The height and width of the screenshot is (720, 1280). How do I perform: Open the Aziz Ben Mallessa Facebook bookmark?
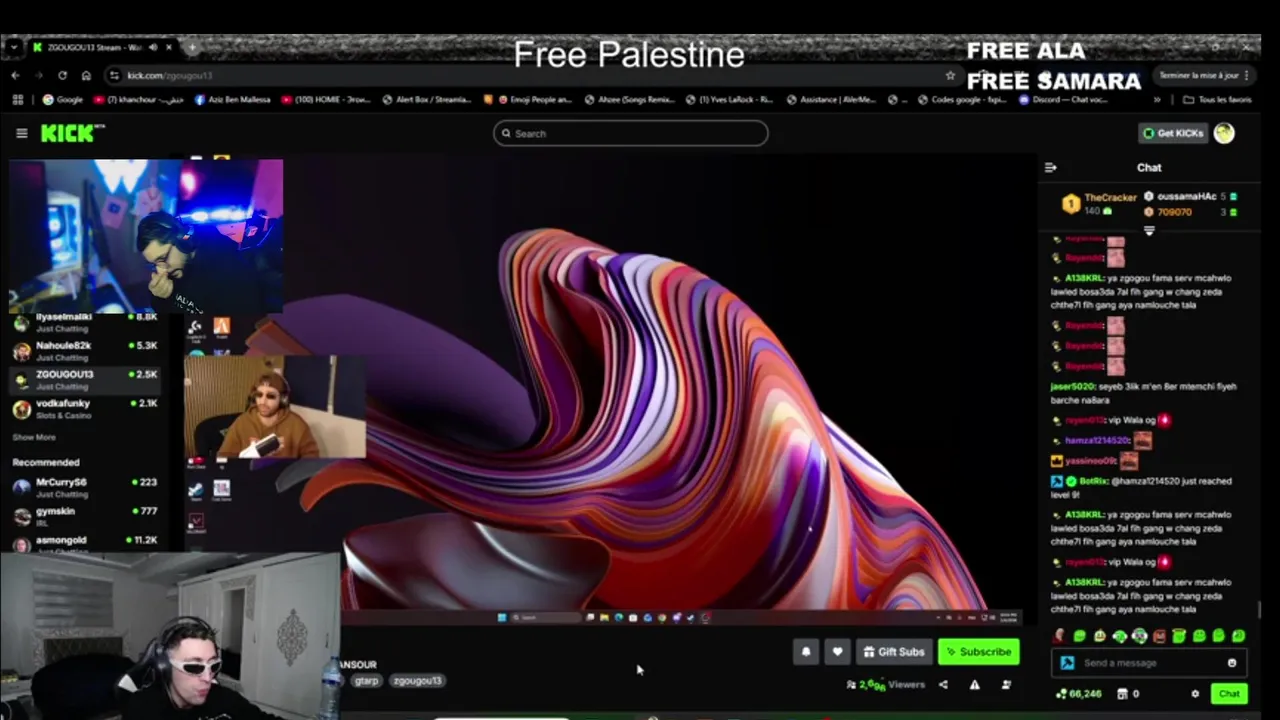tap(232, 100)
